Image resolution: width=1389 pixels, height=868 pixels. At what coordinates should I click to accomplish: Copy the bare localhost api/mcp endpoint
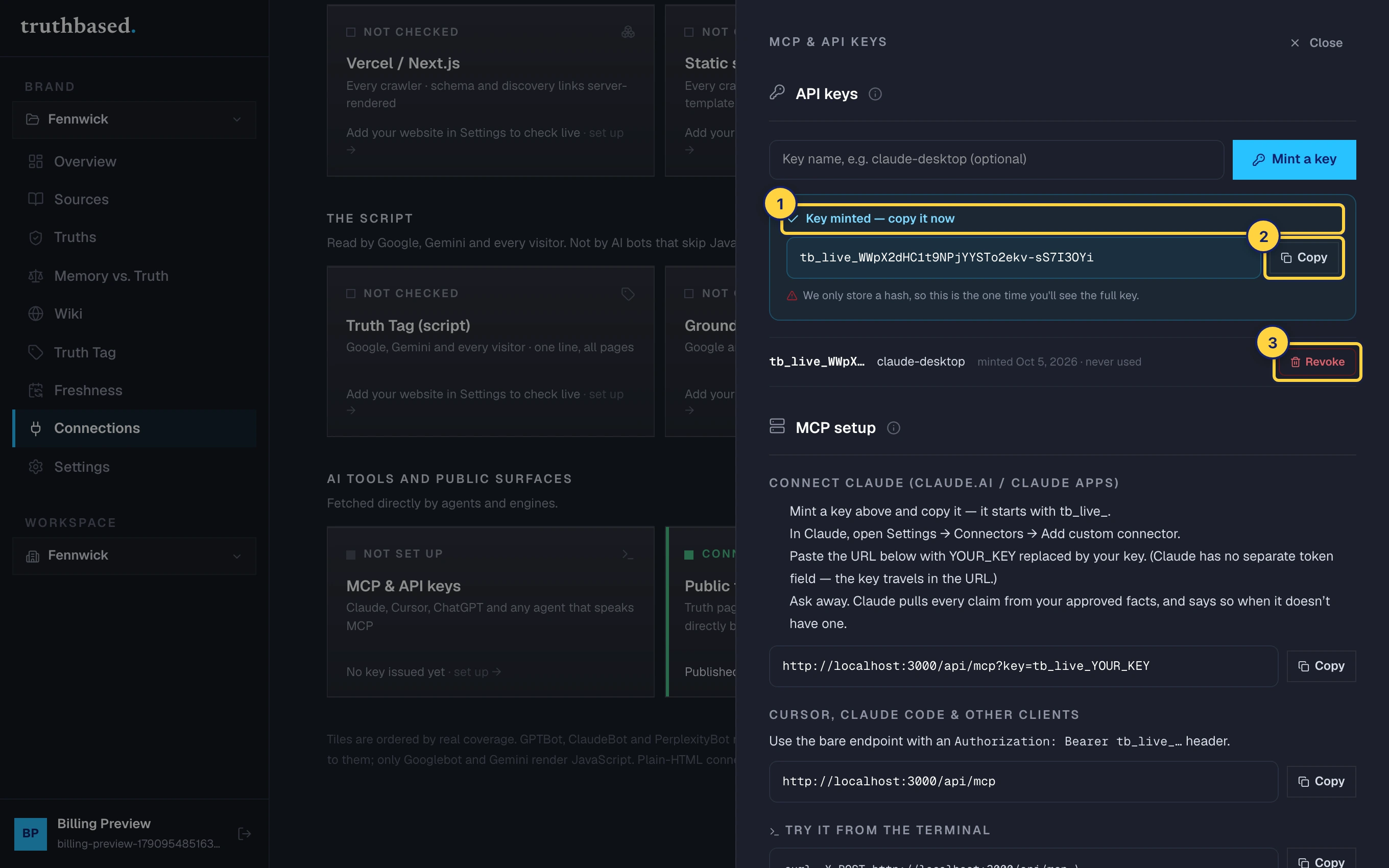(x=1321, y=781)
